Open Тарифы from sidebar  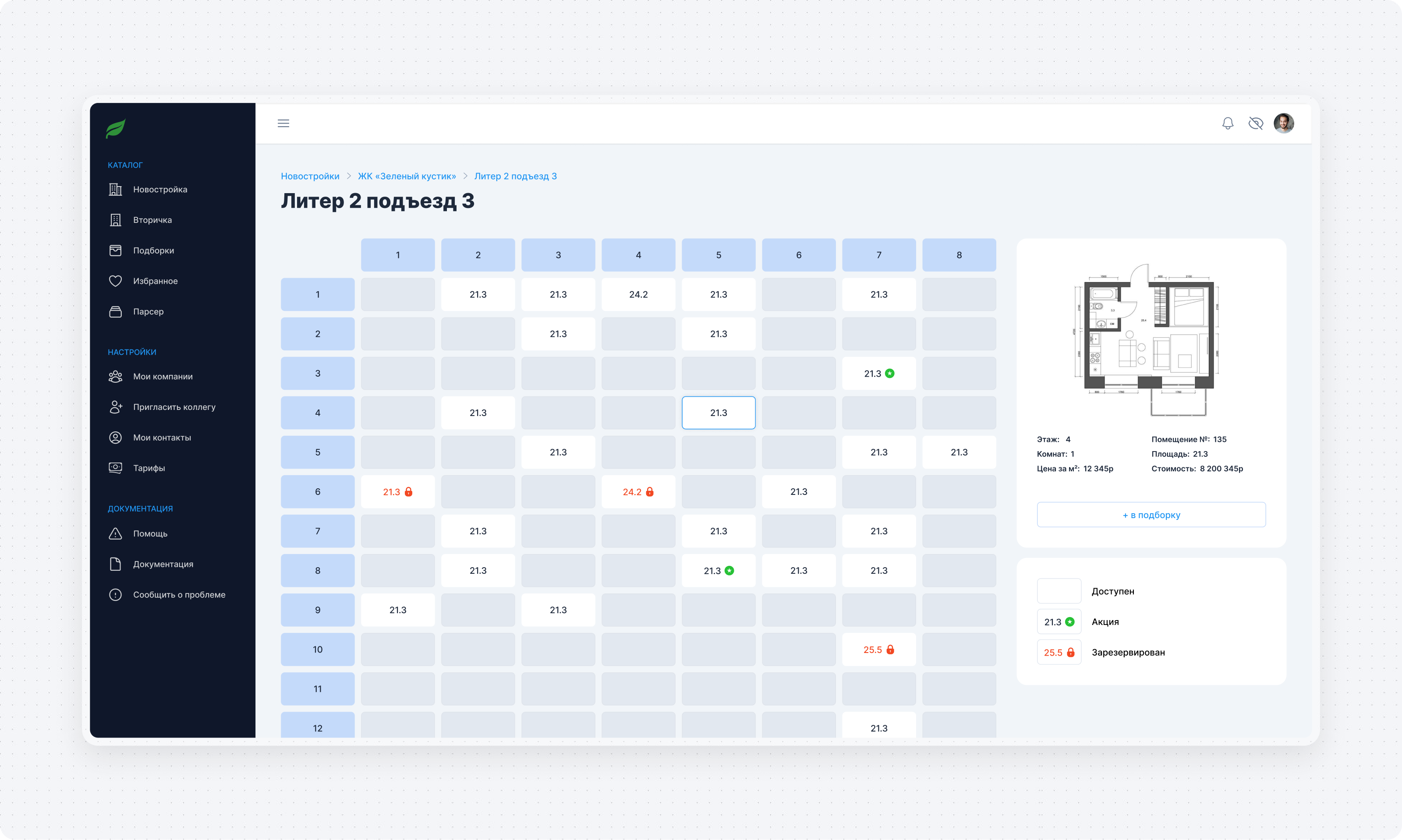149,468
